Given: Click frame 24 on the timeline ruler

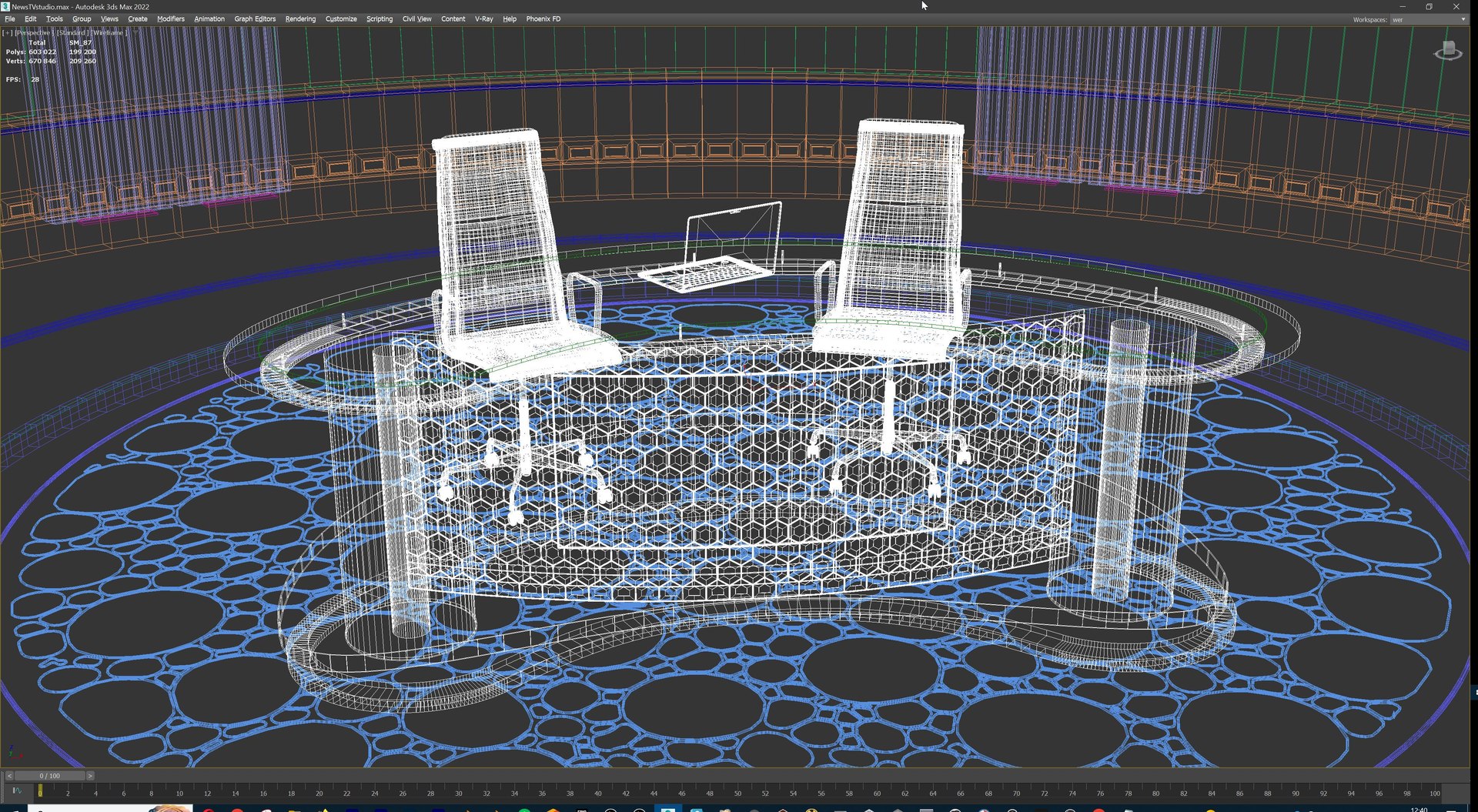Looking at the screenshot, I should [x=375, y=793].
